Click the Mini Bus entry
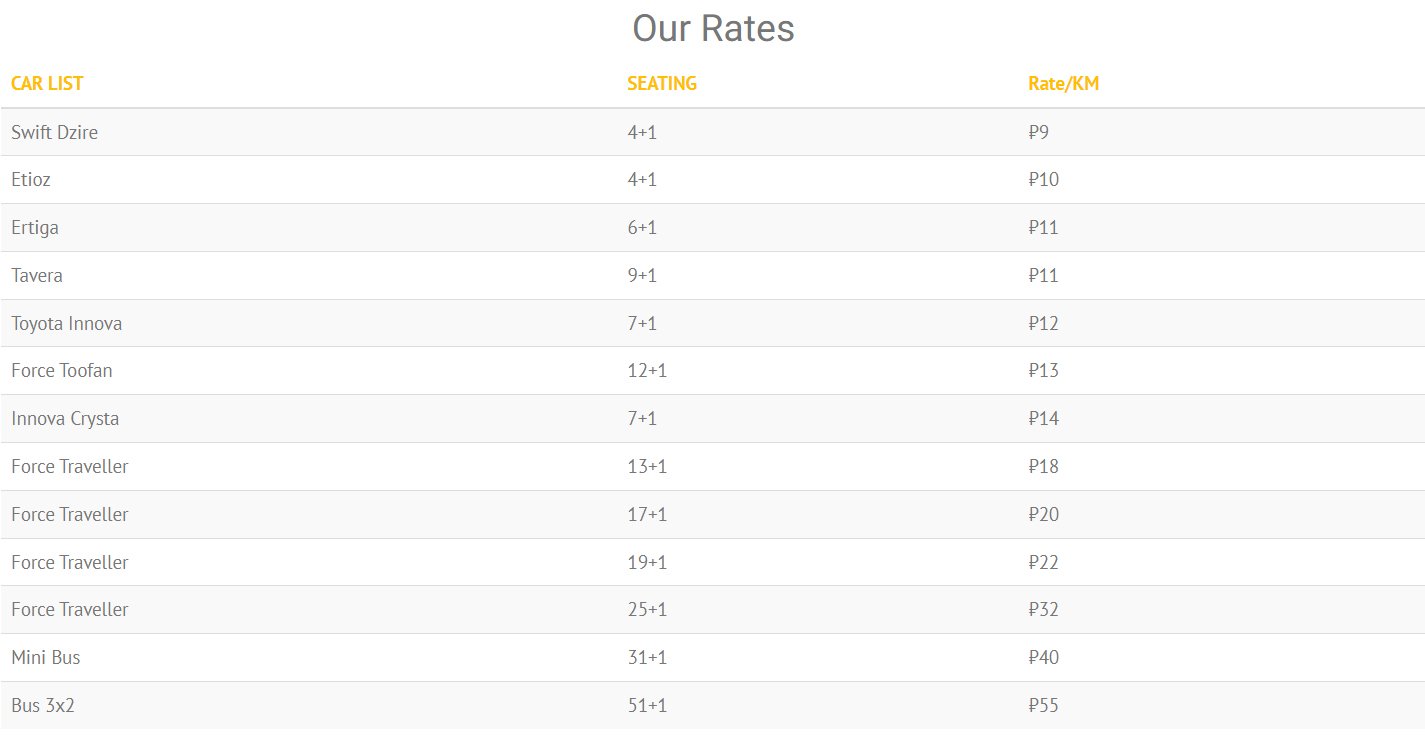 [x=46, y=658]
